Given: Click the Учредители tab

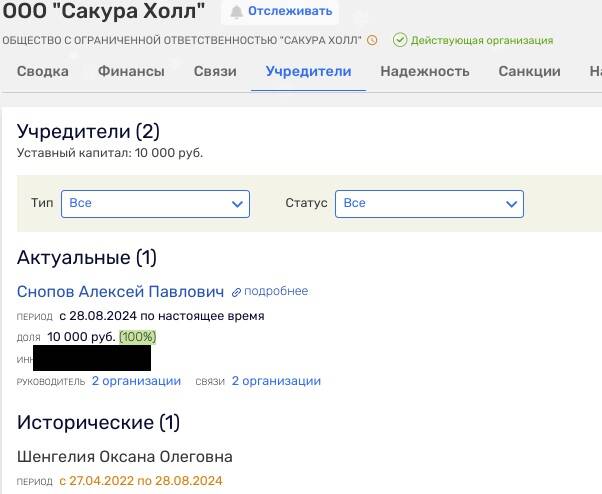Looking at the screenshot, I should pos(308,72).
